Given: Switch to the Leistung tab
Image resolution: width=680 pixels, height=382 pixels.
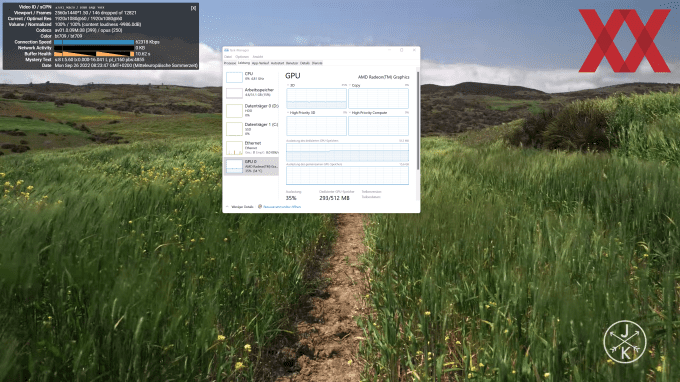Looking at the screenshot, I should (244, 63).
